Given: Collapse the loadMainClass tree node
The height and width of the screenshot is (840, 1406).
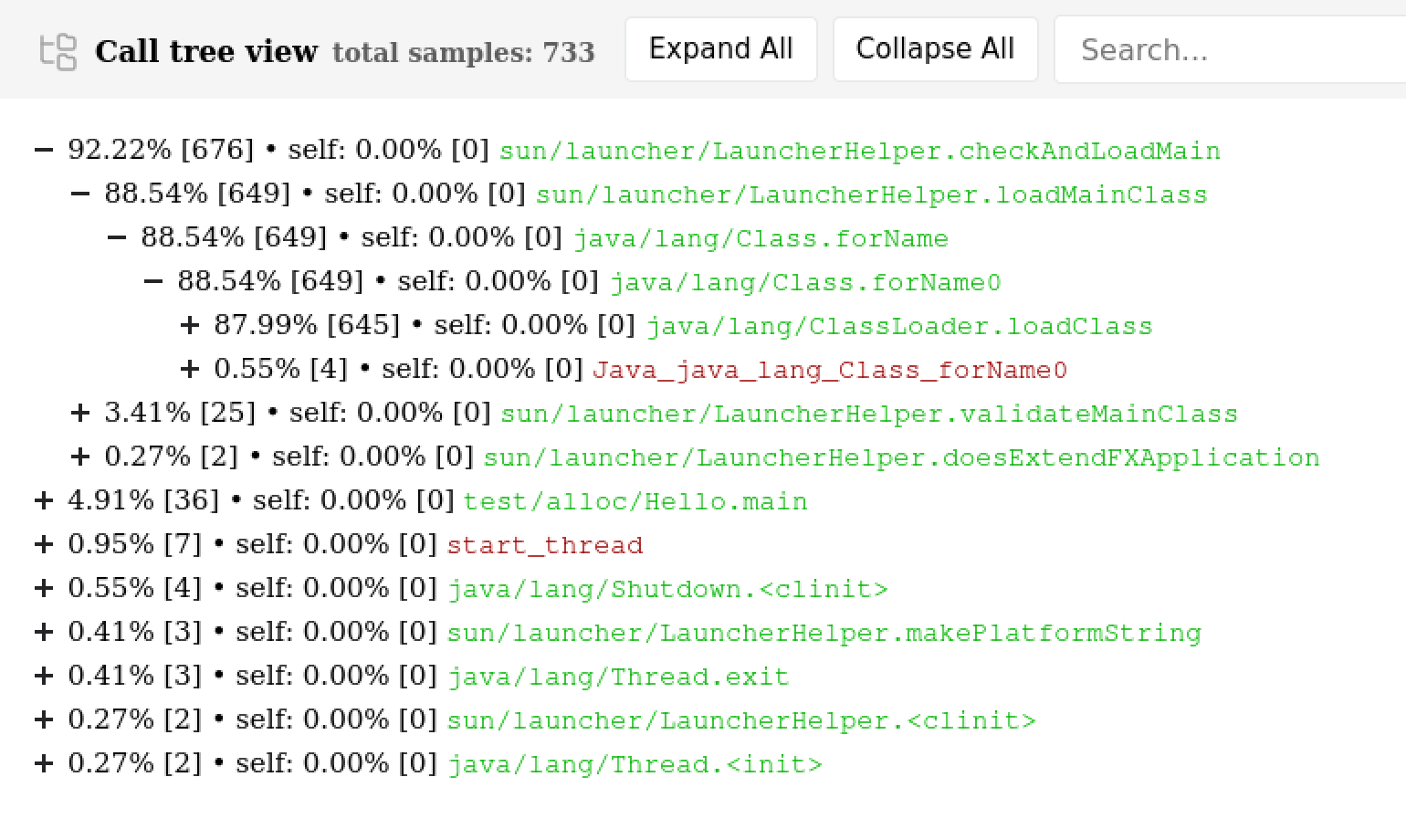Looking at the screenshot, I should click(80, 194).
